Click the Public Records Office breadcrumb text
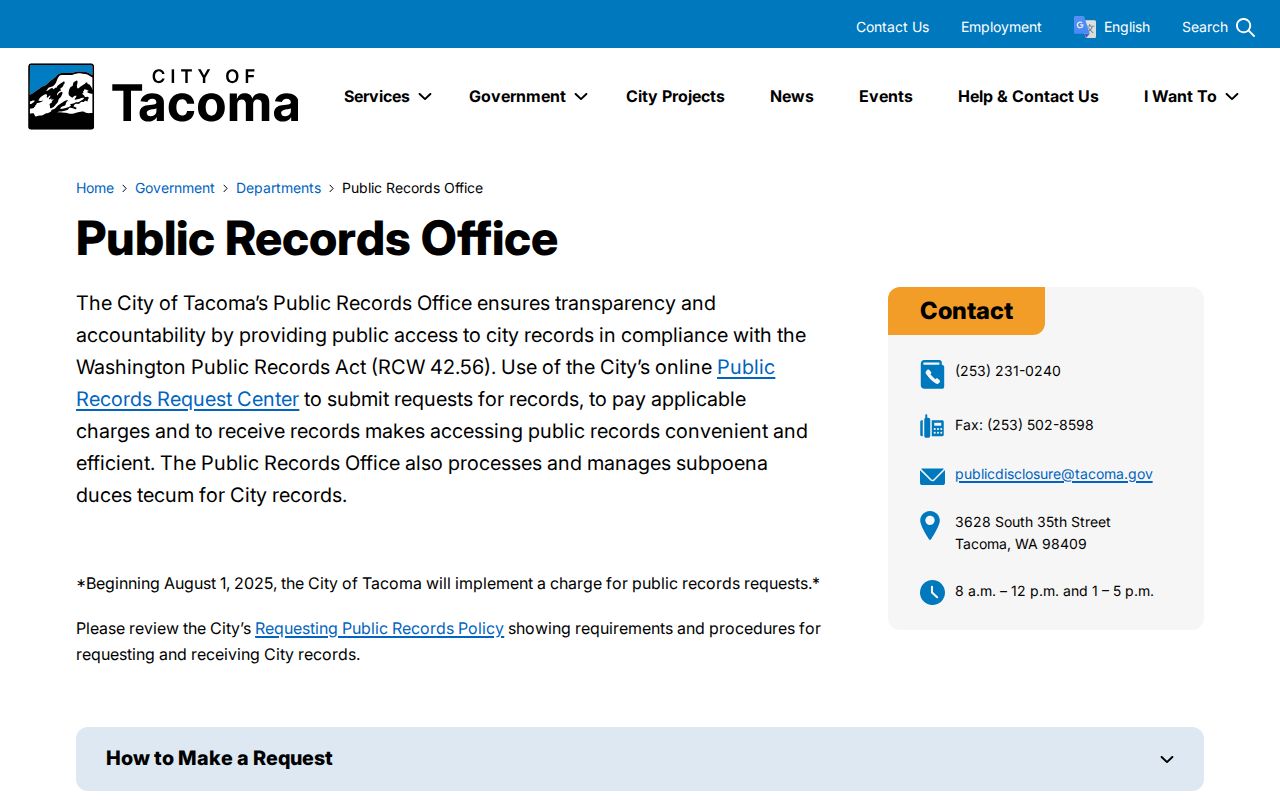This screenshot has height=800, width=1280. pos(412,188)
